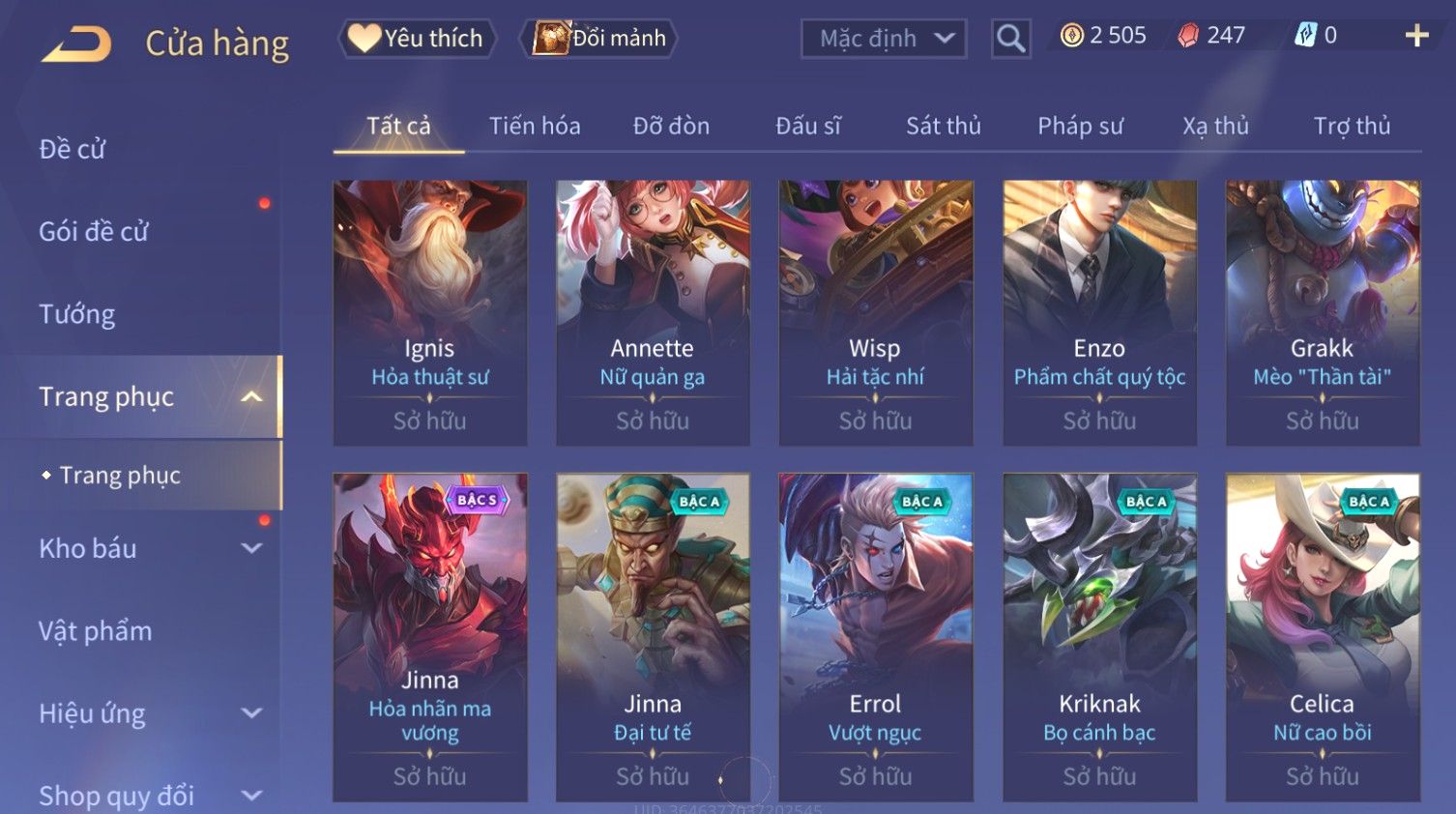
Task: Go to Gói đề cử section
Action: (x=94, y=231)
